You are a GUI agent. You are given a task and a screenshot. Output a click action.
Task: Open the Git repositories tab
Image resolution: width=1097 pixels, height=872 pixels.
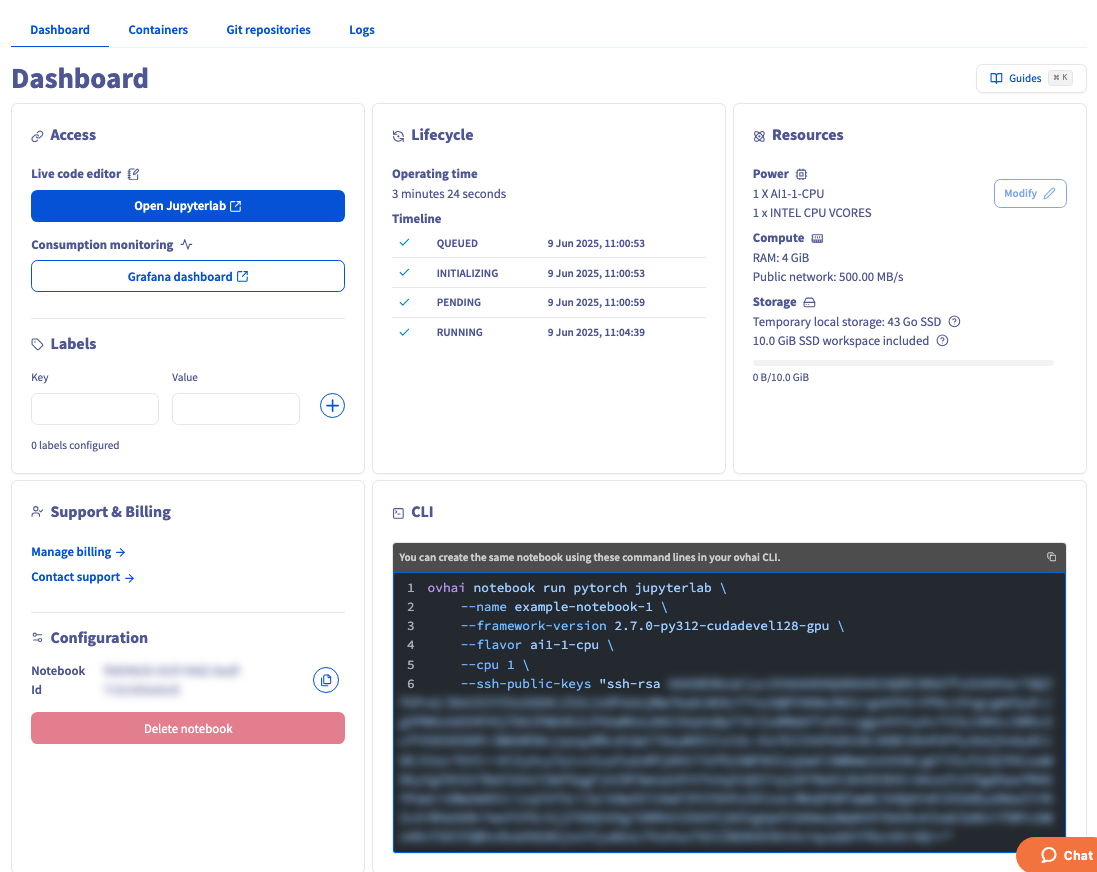coord(268,30)
